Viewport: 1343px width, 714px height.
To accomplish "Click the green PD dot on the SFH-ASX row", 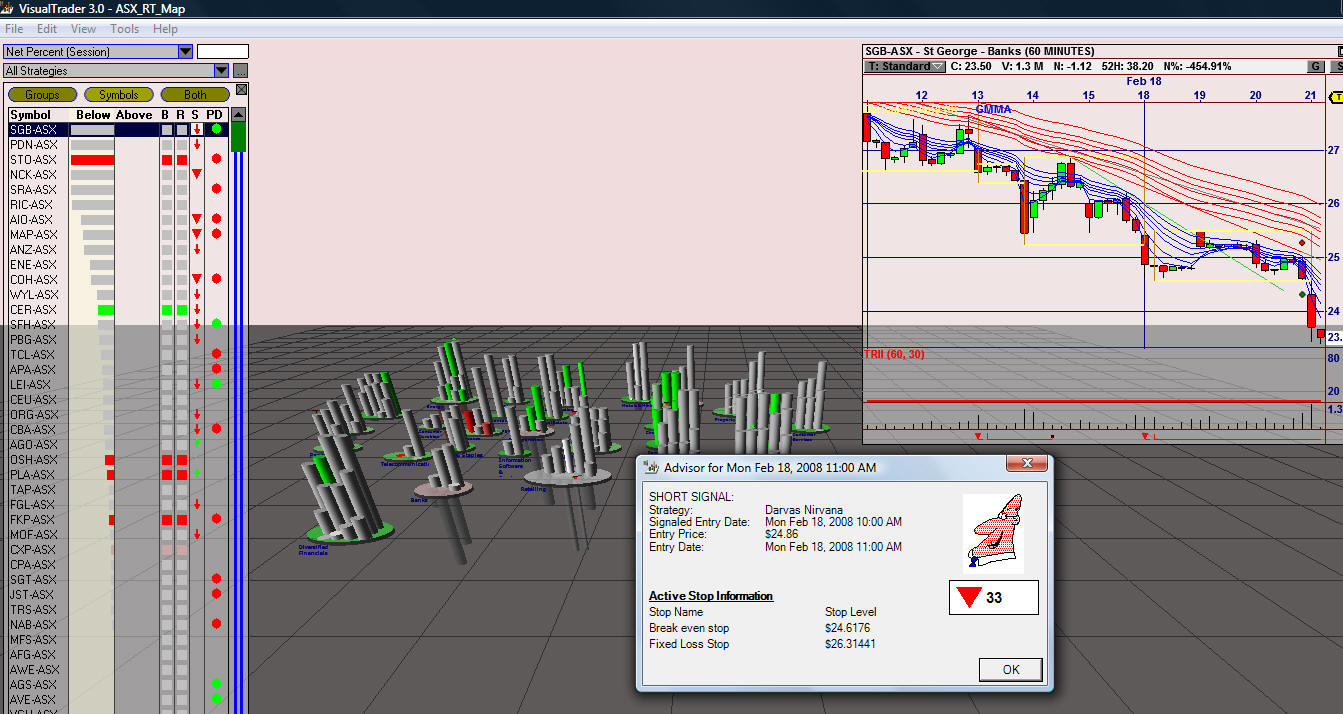I will coord(216,324).
